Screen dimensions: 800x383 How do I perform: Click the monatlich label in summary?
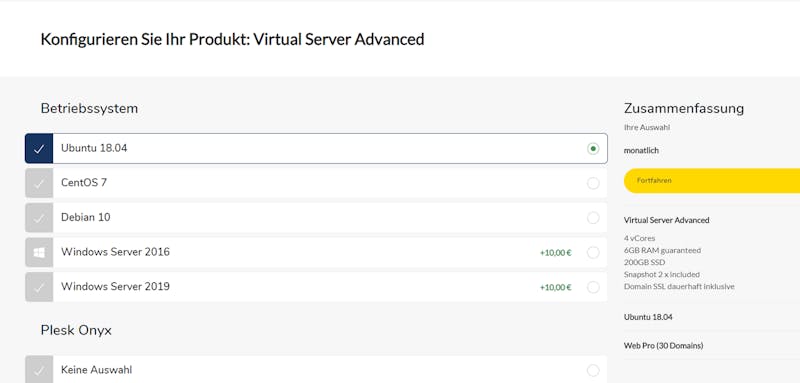(641, 150)
